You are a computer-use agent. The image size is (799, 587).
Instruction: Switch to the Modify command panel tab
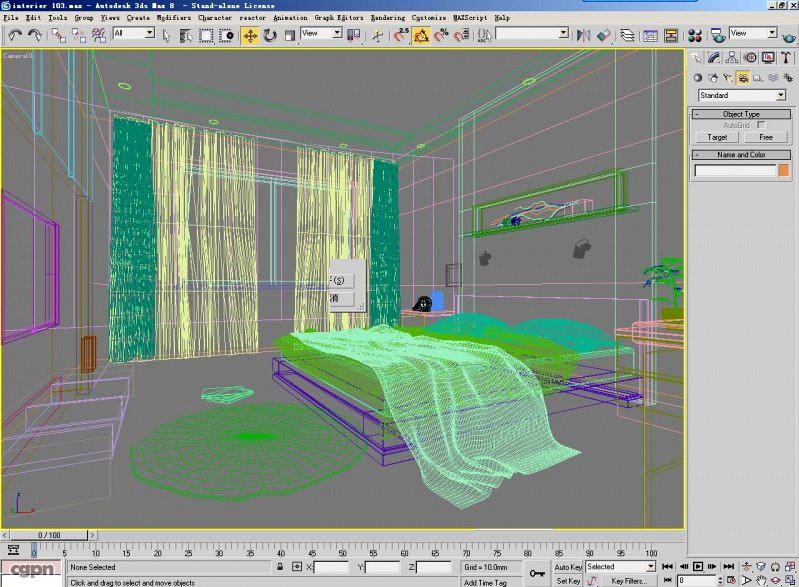[714, 58]
